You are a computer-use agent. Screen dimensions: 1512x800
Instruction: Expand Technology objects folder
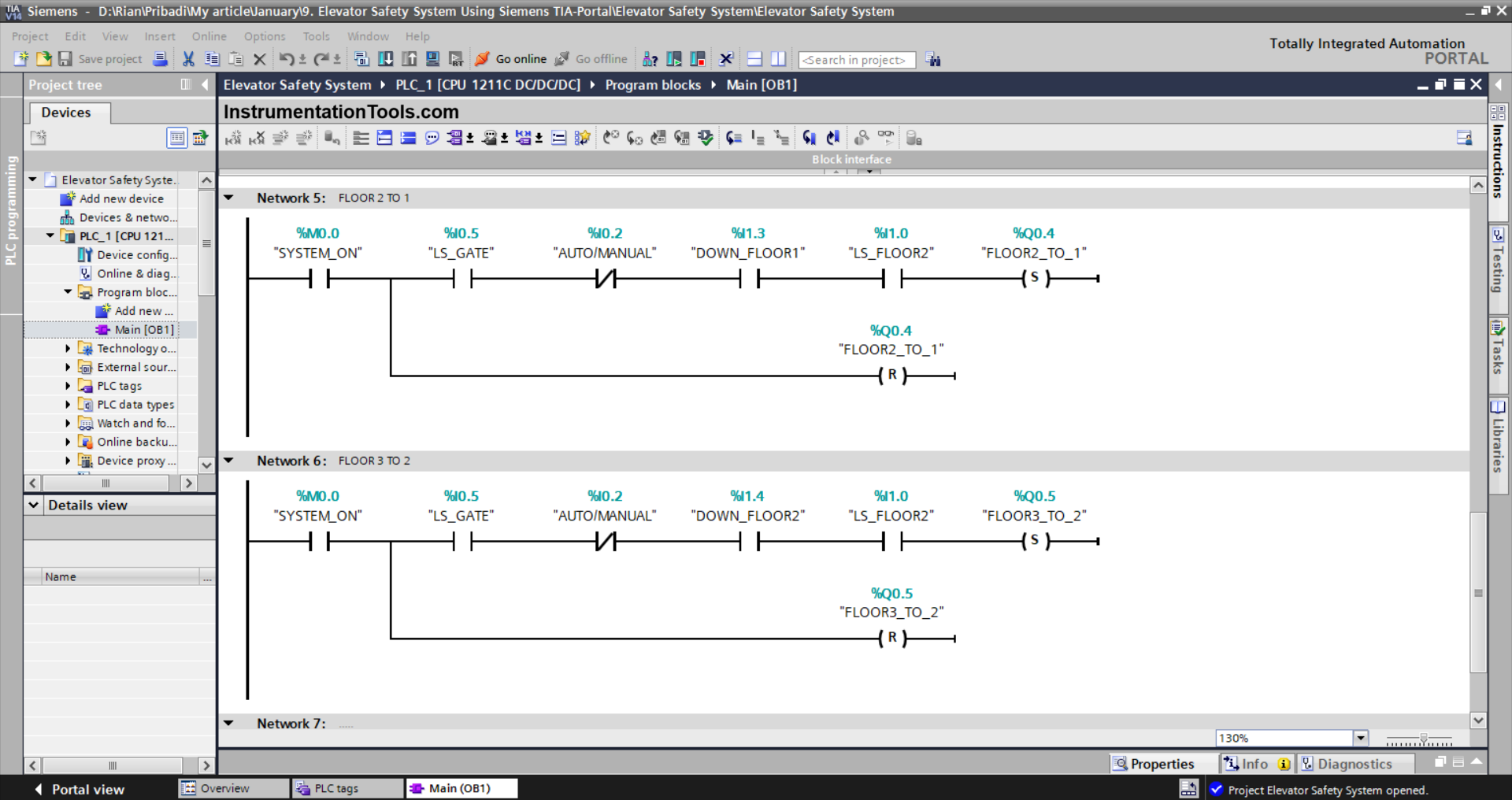[x=68, y=348]
